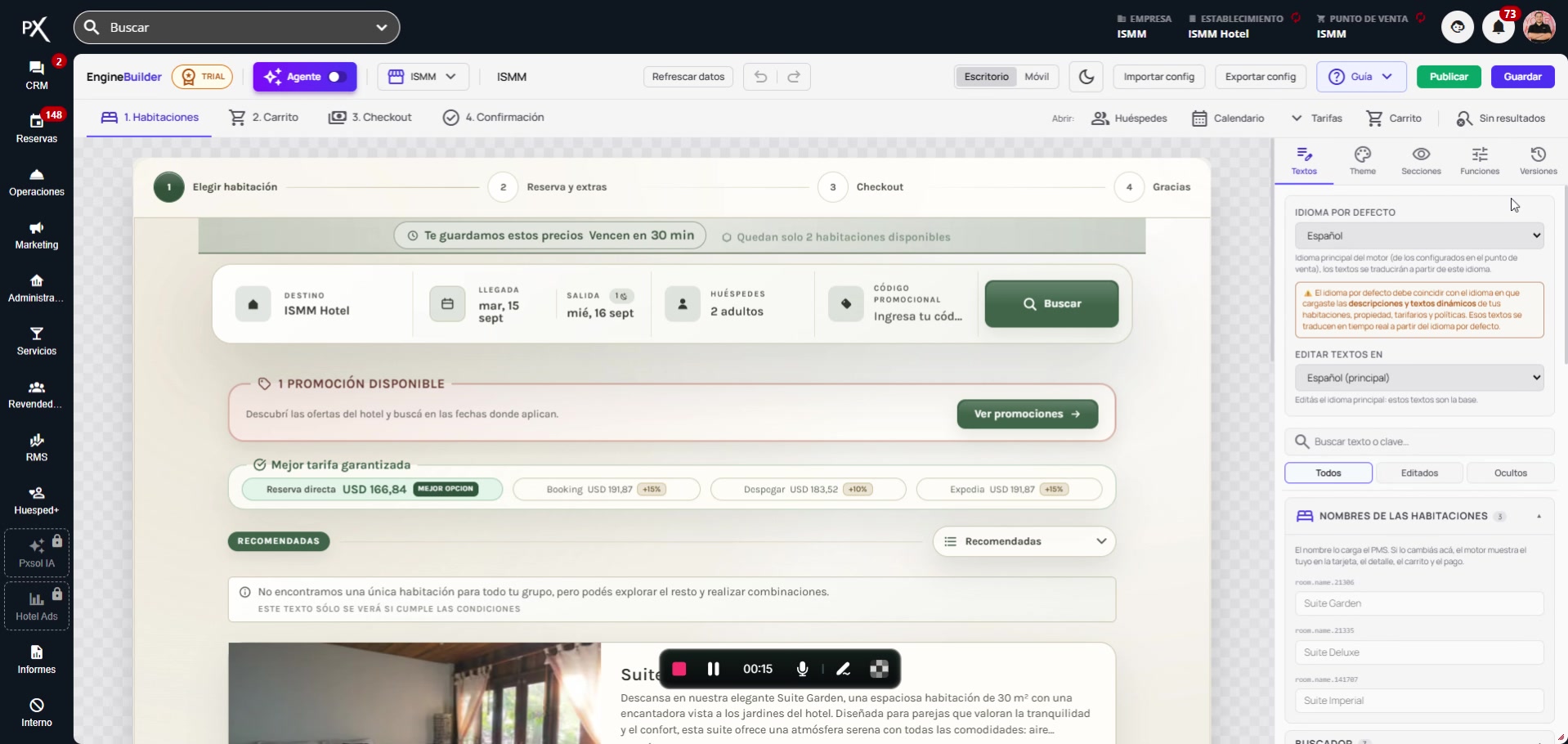Open the Calendario preview panel
The height and width of the screenshot is (744, 1568).
point(1228,119)
